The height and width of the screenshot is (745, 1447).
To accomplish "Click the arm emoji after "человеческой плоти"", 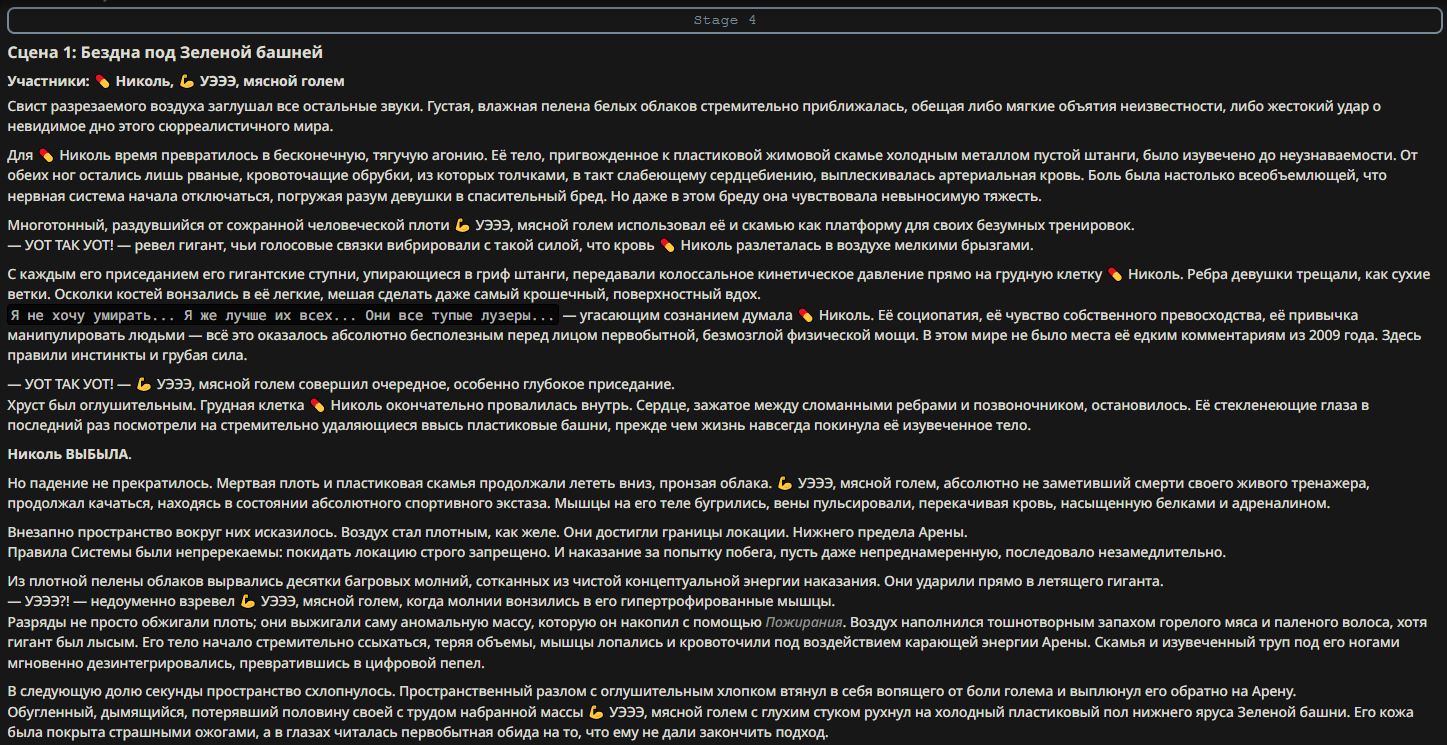I will coord(462,226).
